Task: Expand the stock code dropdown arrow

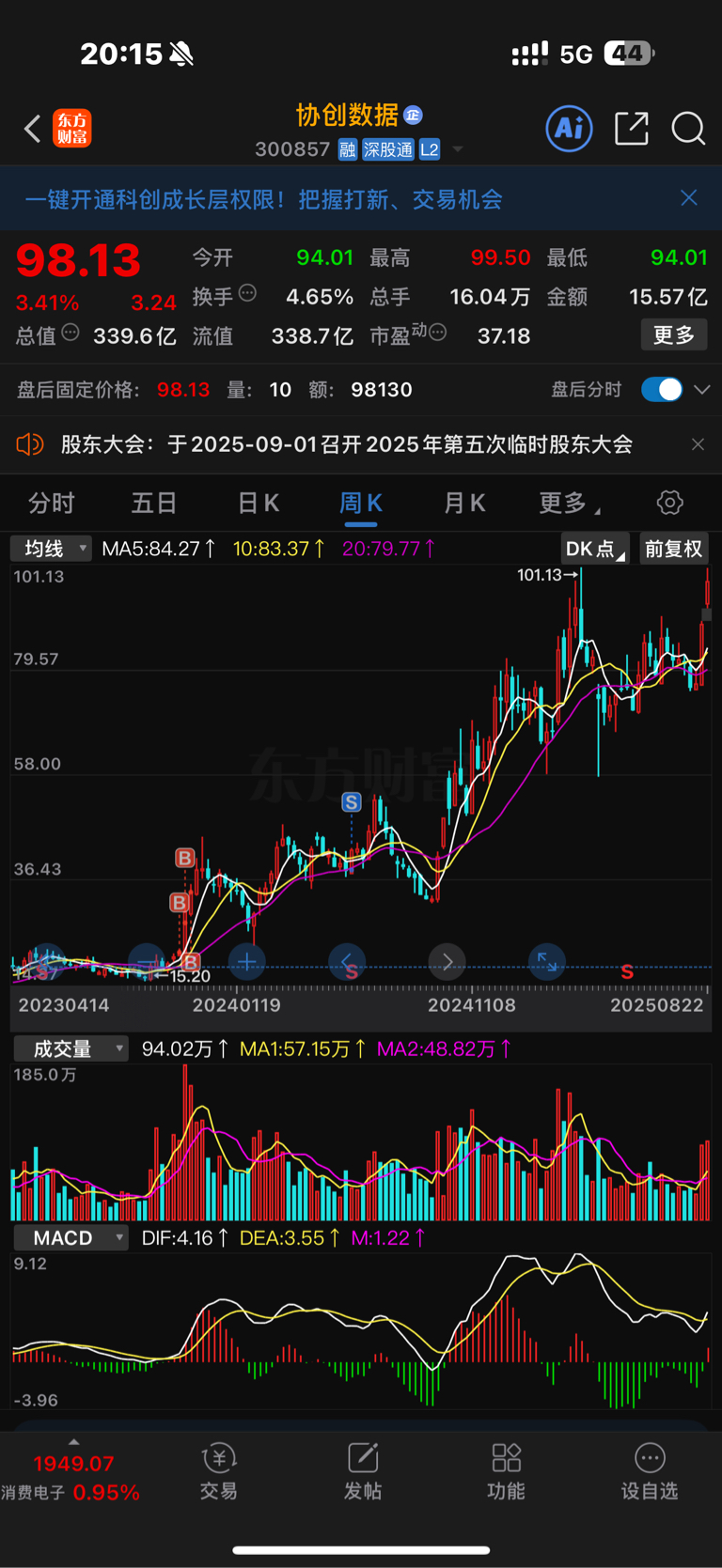Action: pyautogui.click(x=458, y=149)
